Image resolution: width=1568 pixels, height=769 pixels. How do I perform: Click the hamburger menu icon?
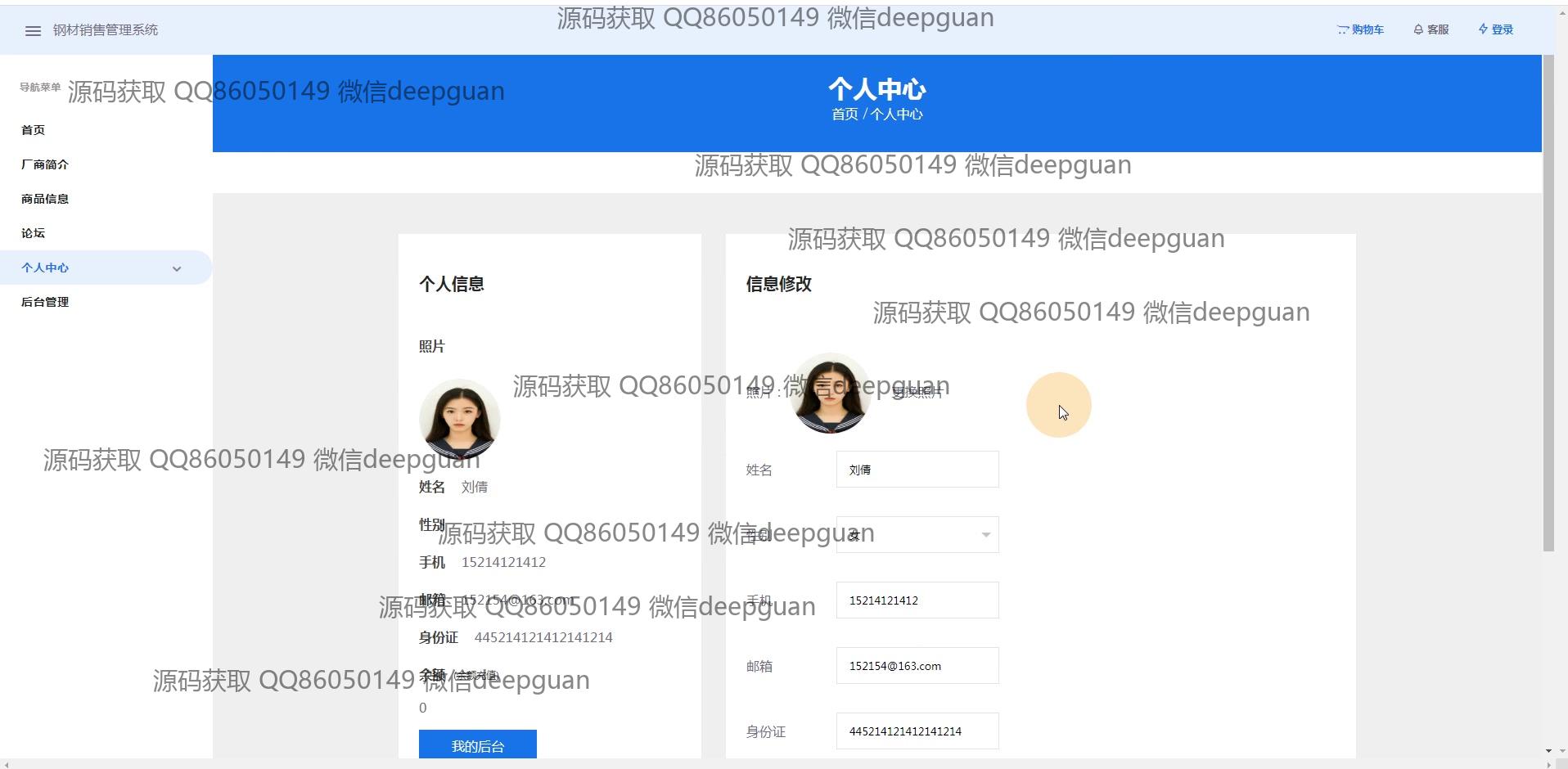pos(33,30)
